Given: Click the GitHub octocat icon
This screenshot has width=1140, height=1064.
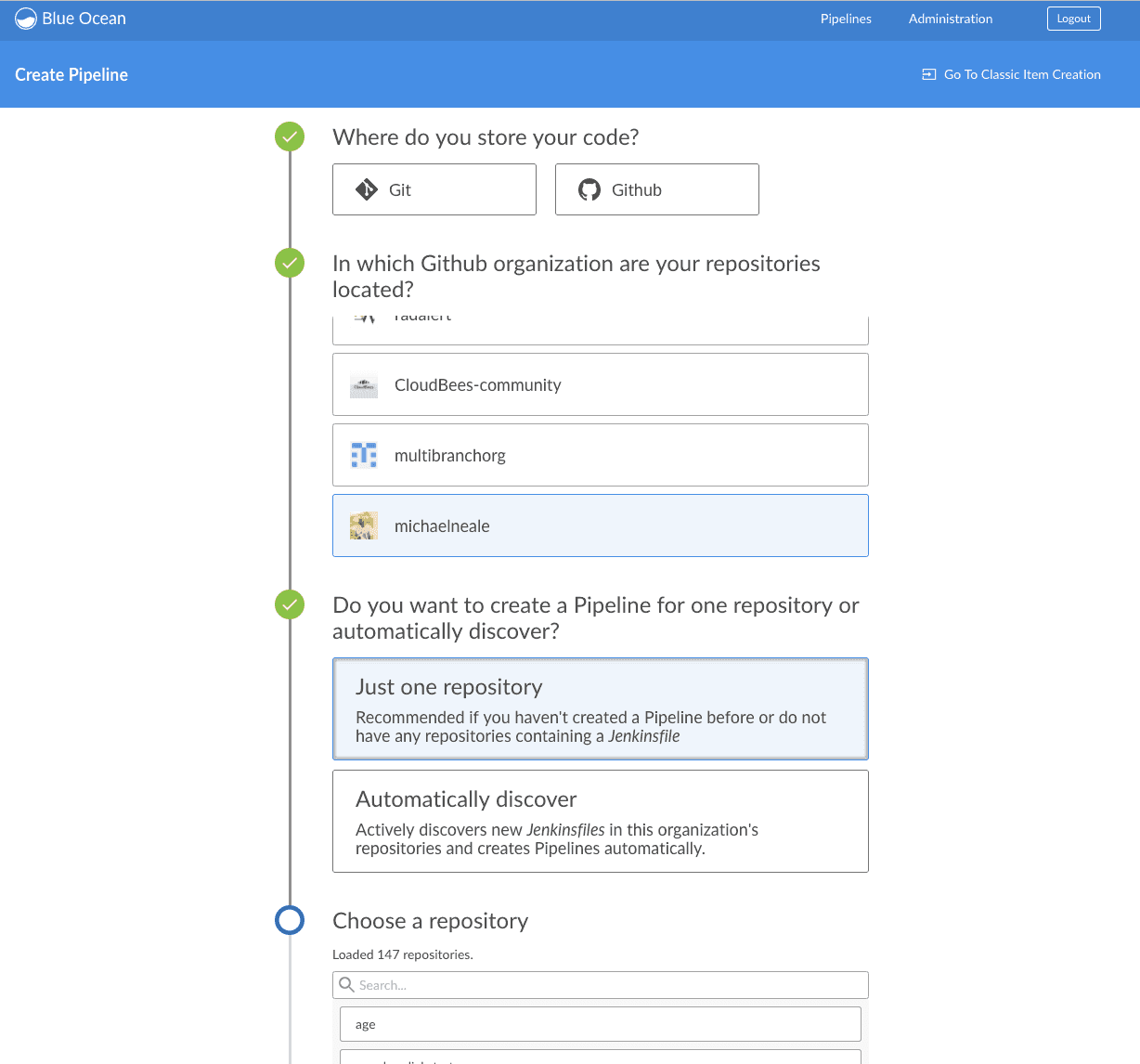Looking at the screenshot, I should coord(589,189).
